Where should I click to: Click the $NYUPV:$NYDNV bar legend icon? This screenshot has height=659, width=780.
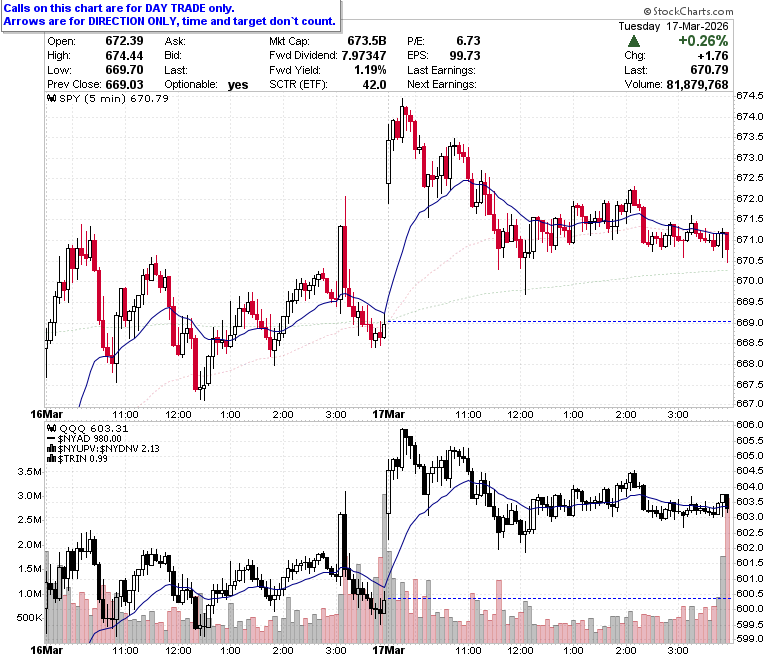click(x=51, y=449)
